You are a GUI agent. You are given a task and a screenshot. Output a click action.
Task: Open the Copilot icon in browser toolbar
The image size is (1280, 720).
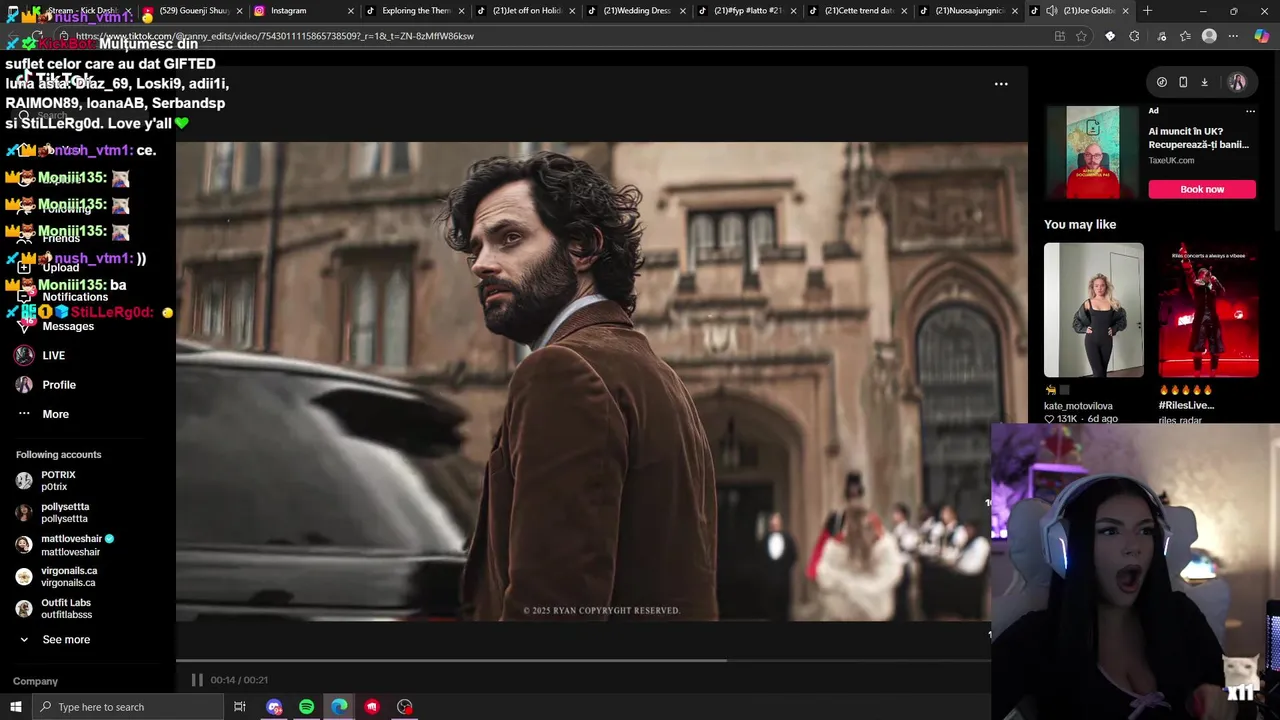1261,36
